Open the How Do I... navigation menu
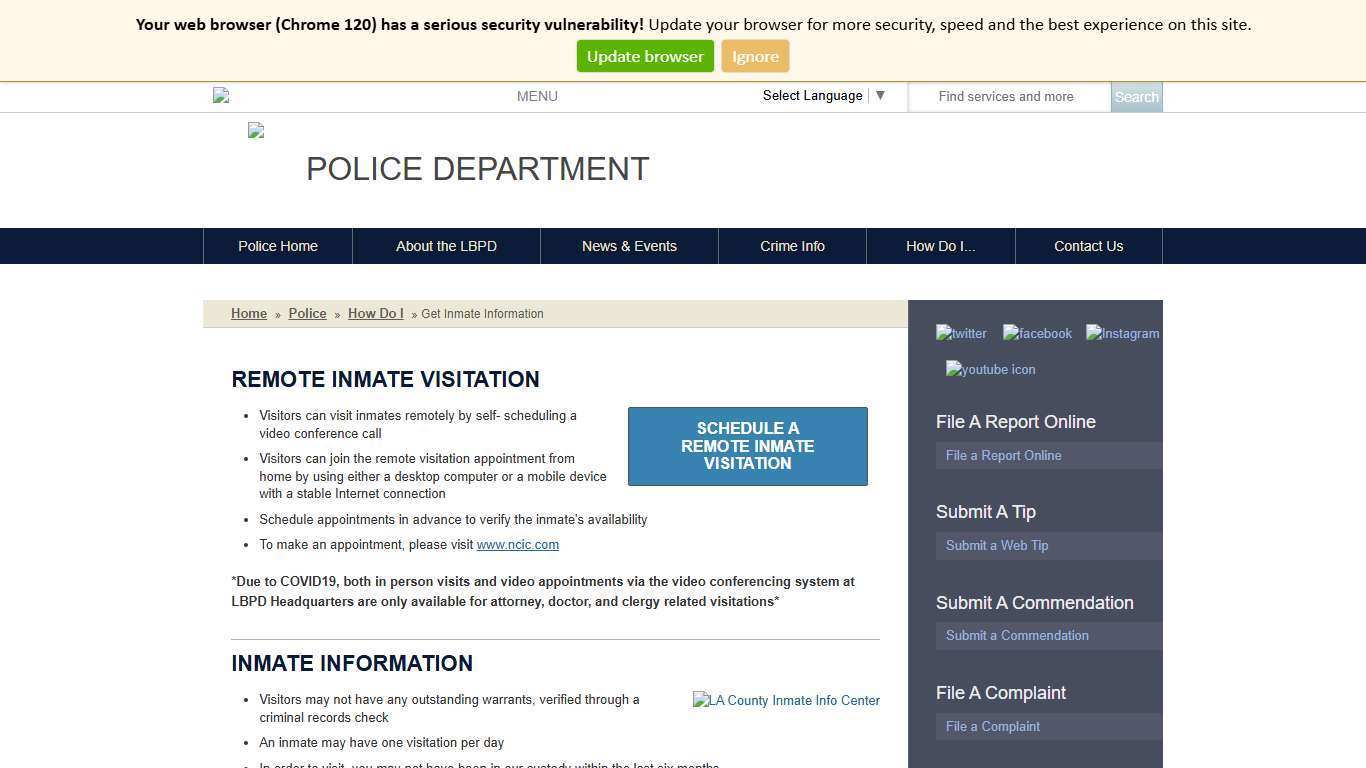Viewport: 1366px width, 768px height. tap(940, 246)
